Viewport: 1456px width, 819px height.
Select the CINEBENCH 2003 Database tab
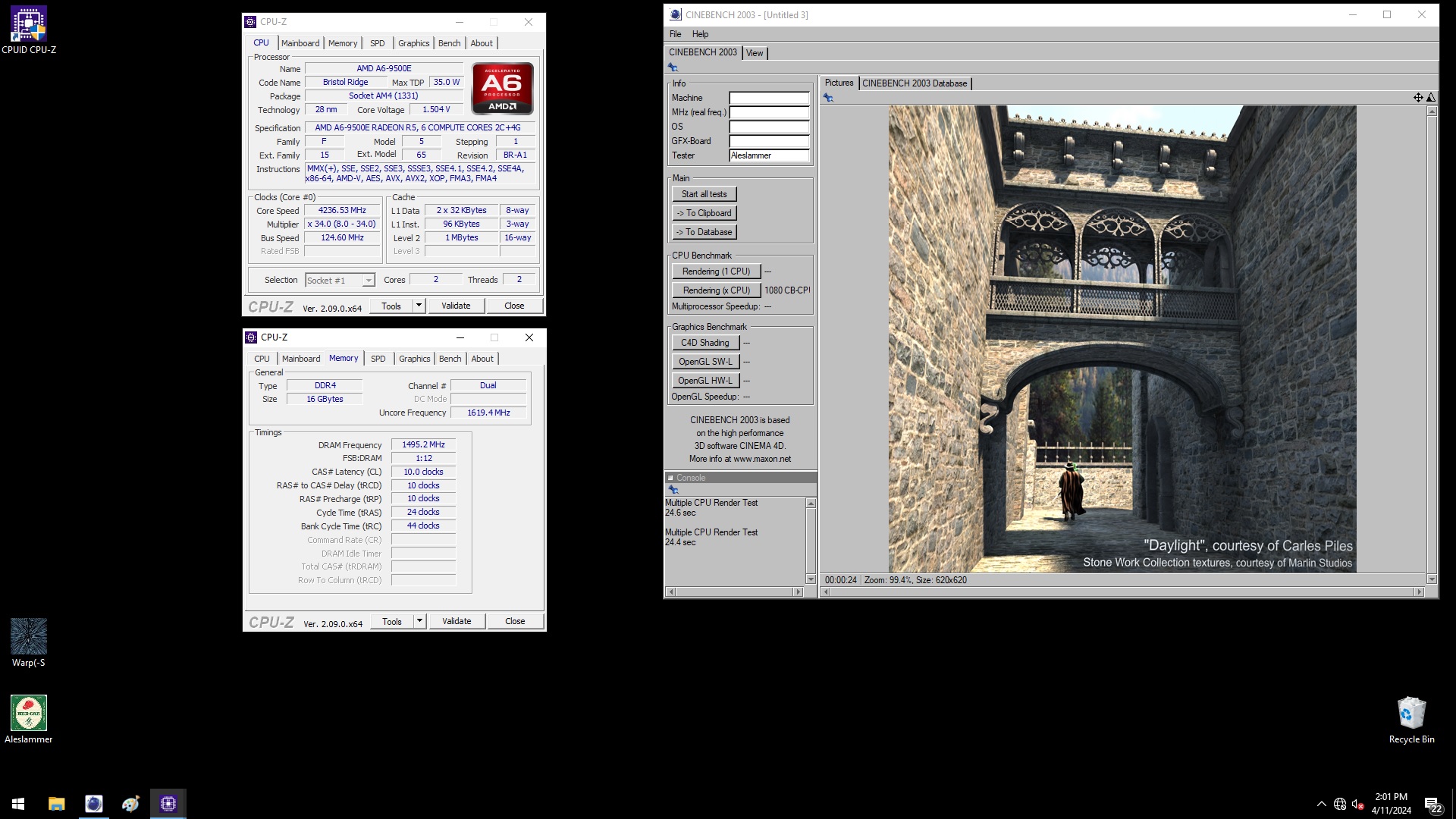915,83
